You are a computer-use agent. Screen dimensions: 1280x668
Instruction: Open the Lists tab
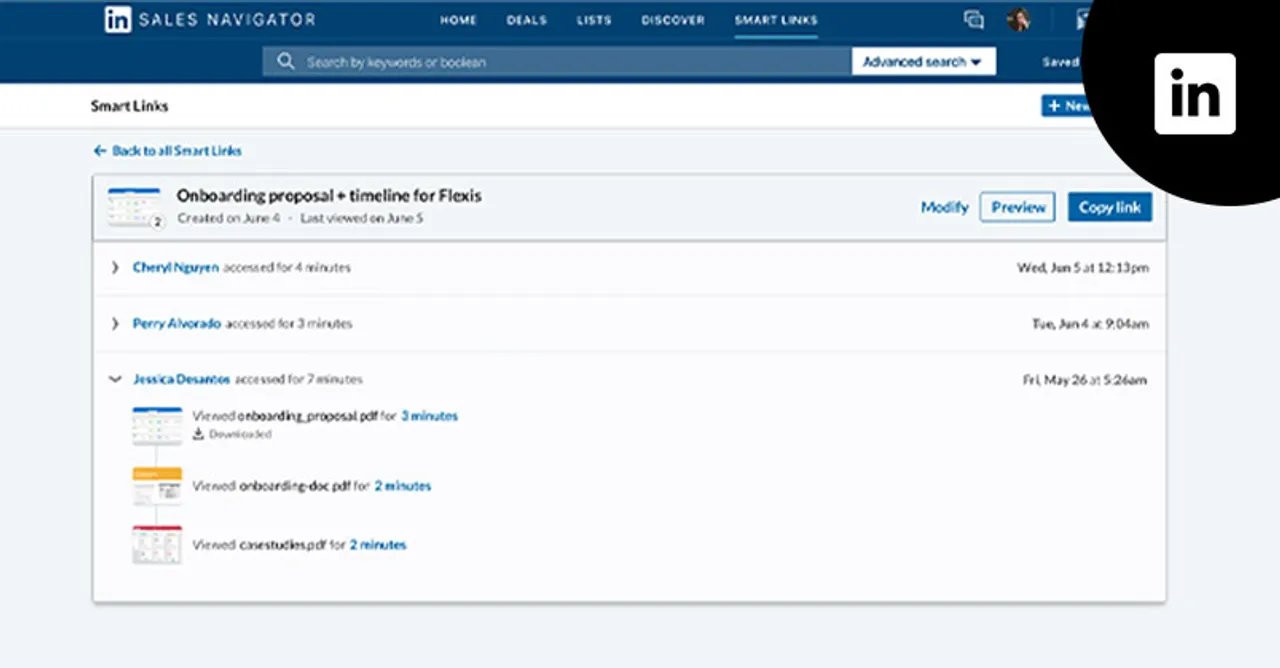pyautogui.click(x=594, y=20)
